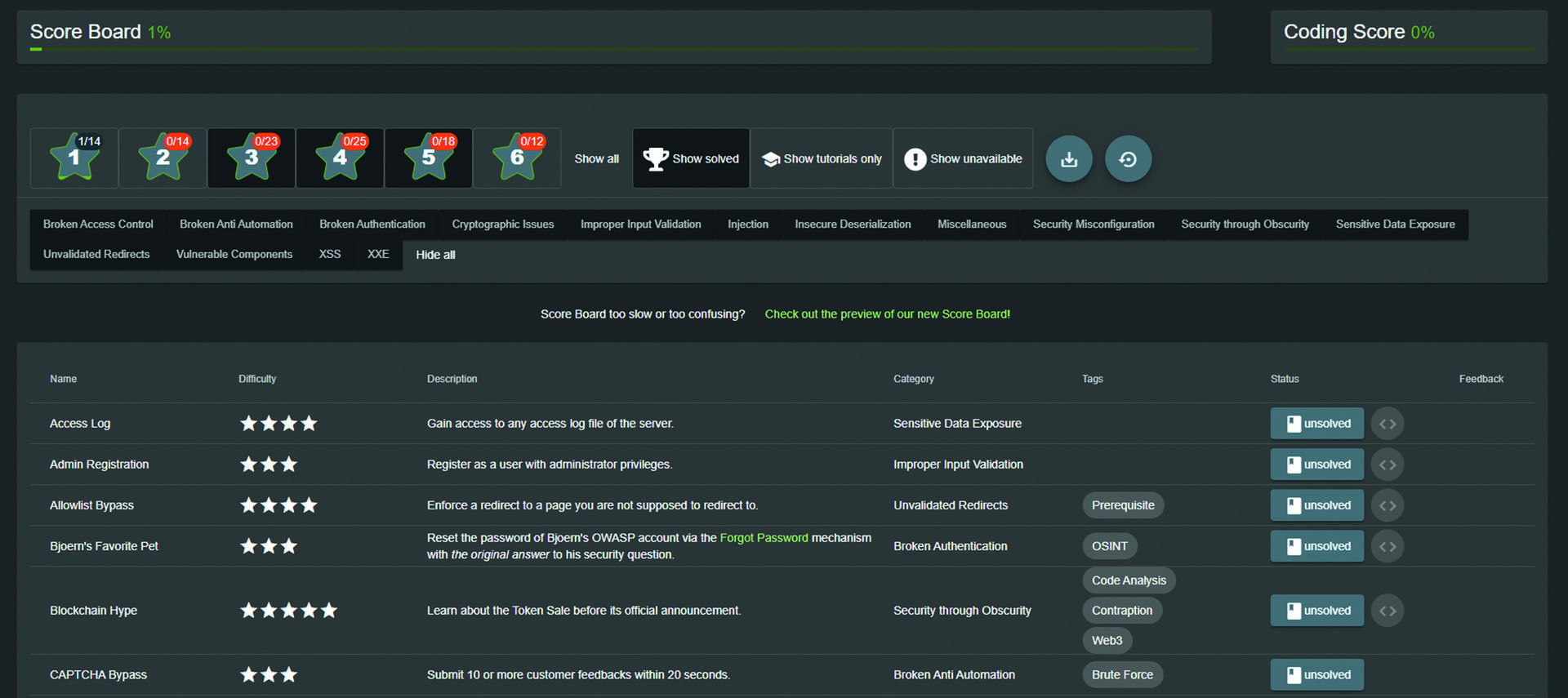1568x698 pixels.
Task: Open the new Score Board preview link
Action: click(887, 314)
